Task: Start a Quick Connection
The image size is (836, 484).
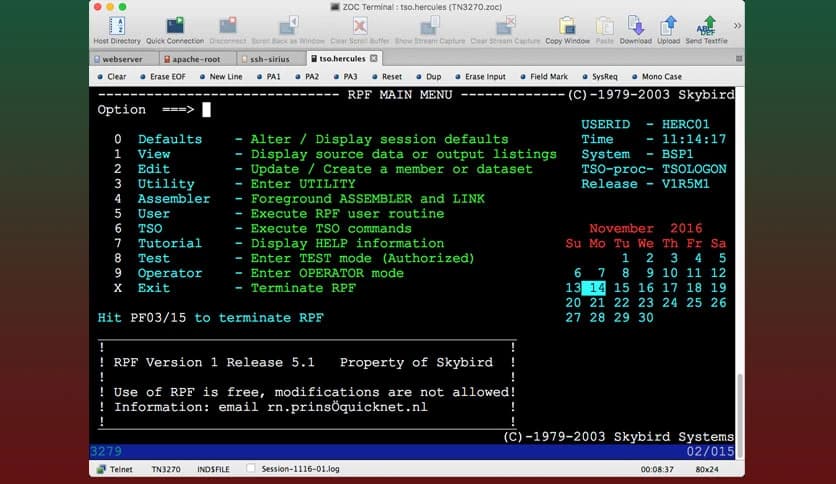Action: tap(175, 30)
